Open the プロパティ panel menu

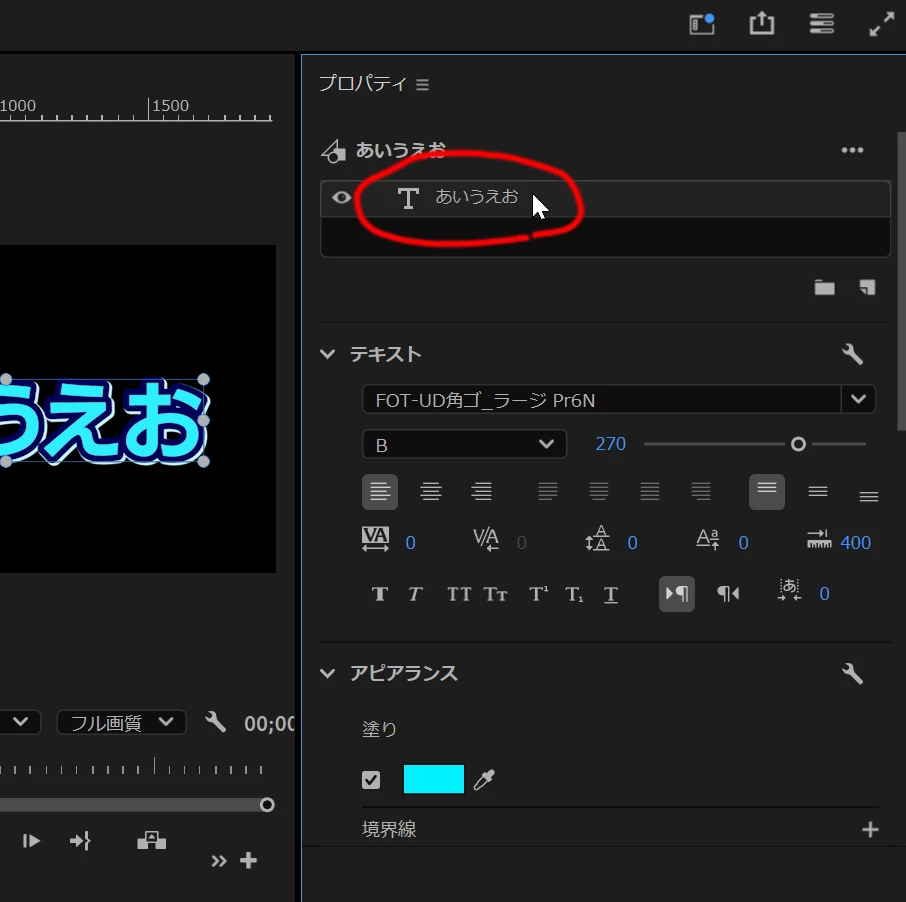[x=422, y=85]
